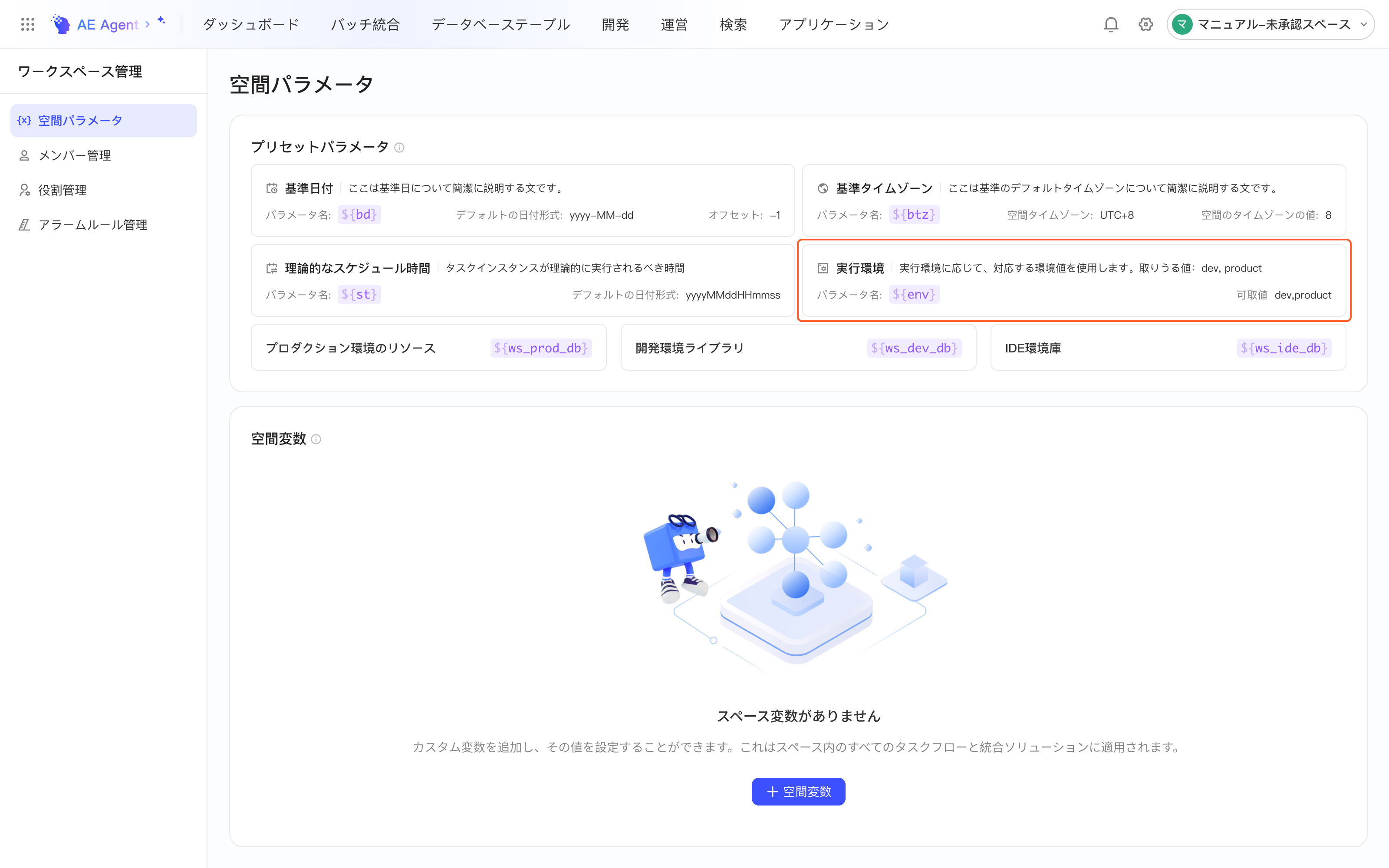Click the 役割管理 role icon
The image size is (1389, 868).
pos(24,190)
